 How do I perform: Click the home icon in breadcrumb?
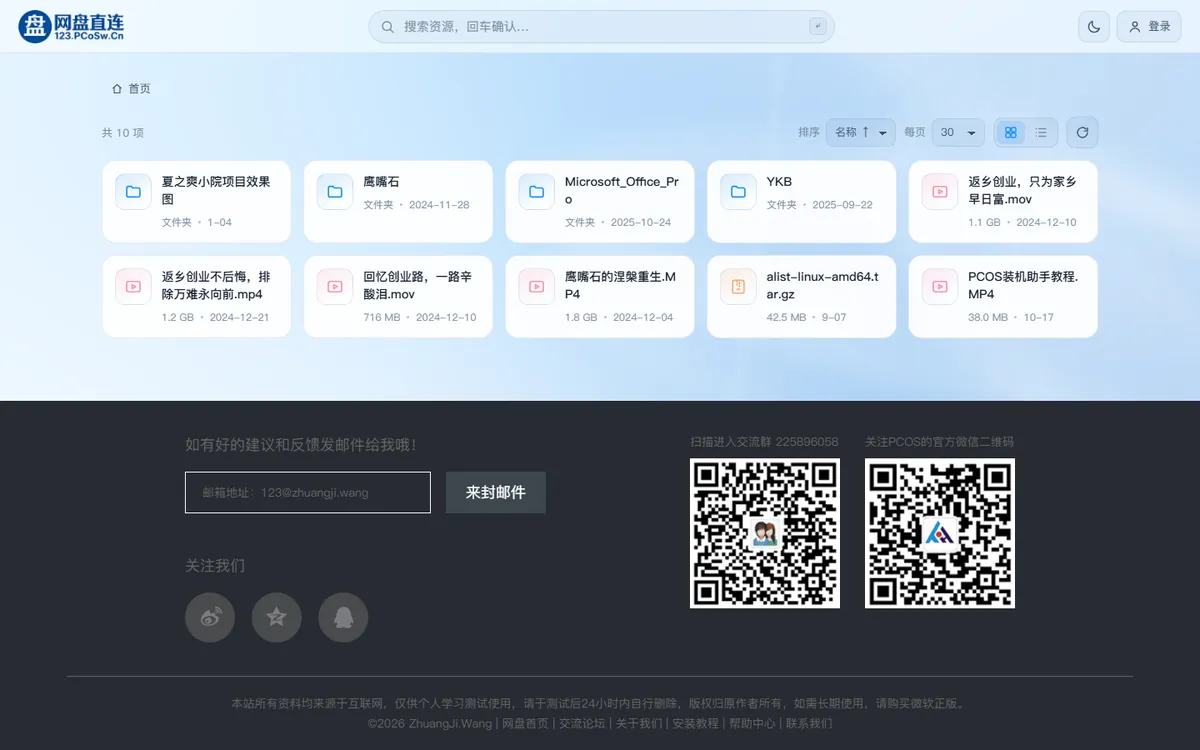point(117,89)
